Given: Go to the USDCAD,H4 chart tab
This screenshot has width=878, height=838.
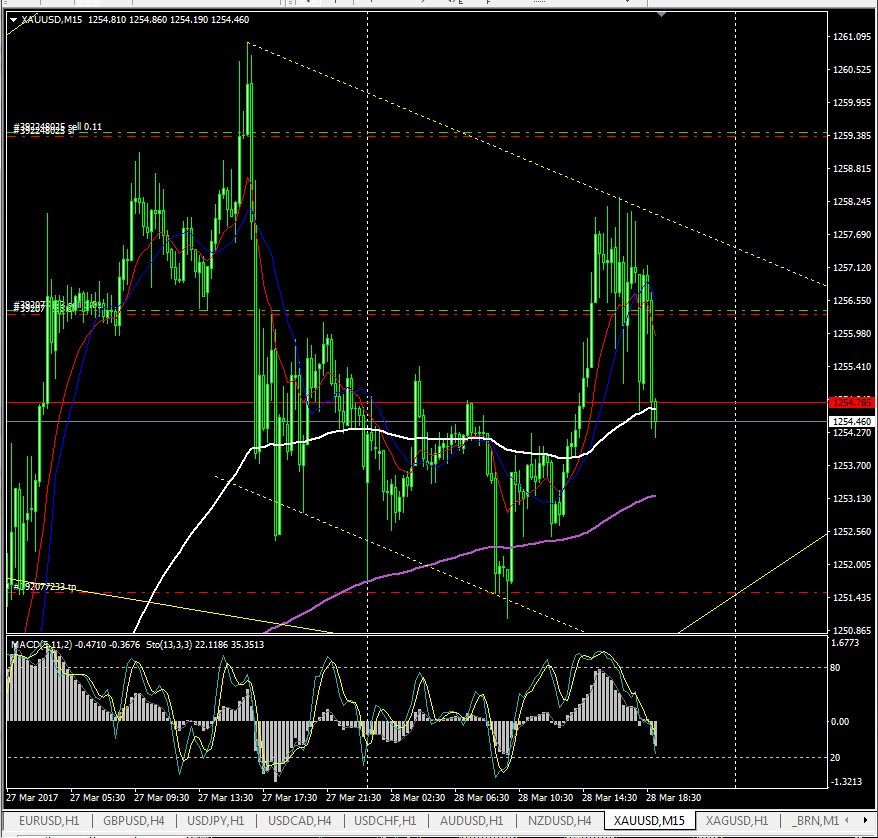Looking at the screenshot, I should coord(300,821).
